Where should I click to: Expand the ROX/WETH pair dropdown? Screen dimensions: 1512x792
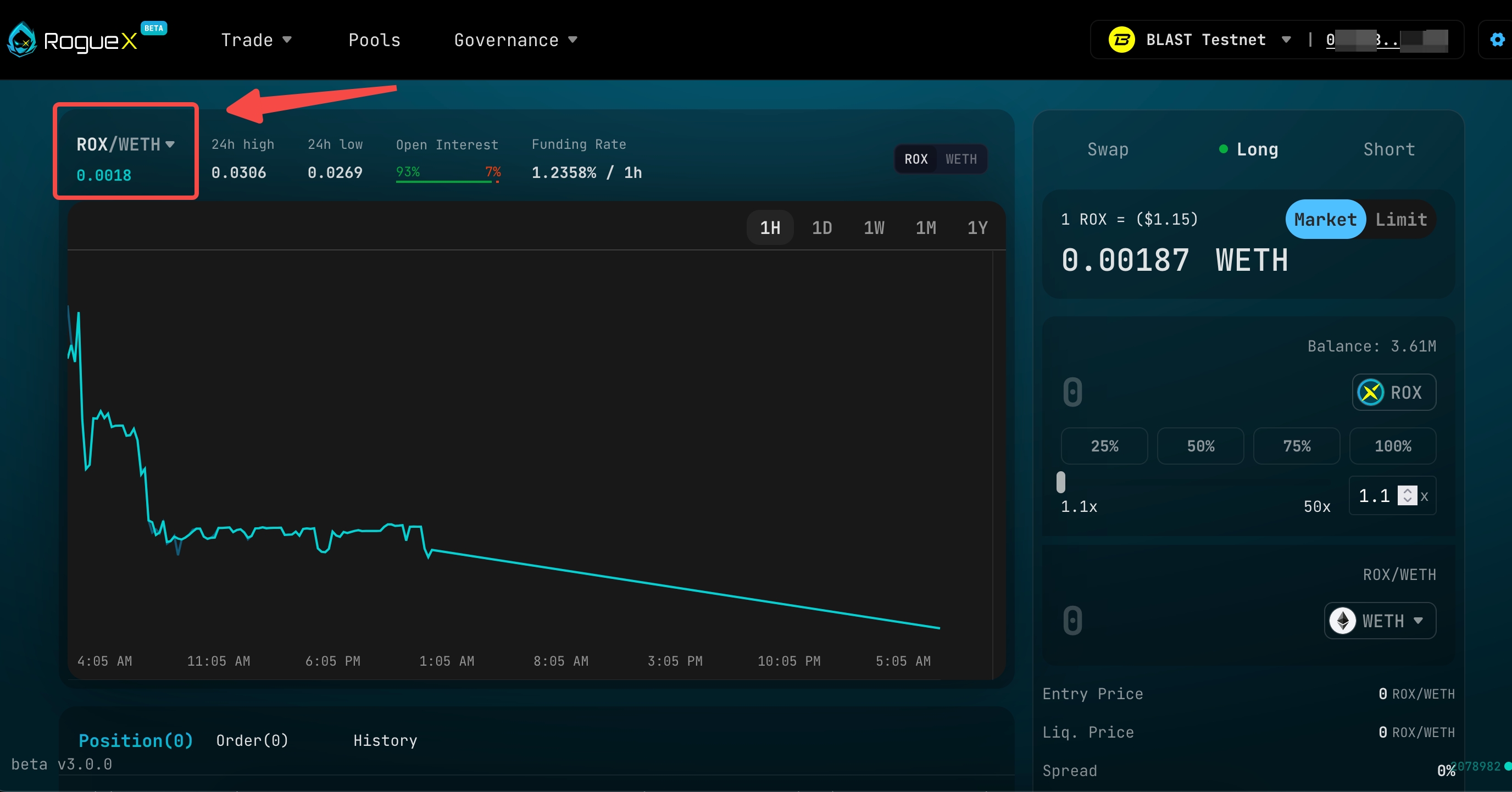(x=125, y=144)
